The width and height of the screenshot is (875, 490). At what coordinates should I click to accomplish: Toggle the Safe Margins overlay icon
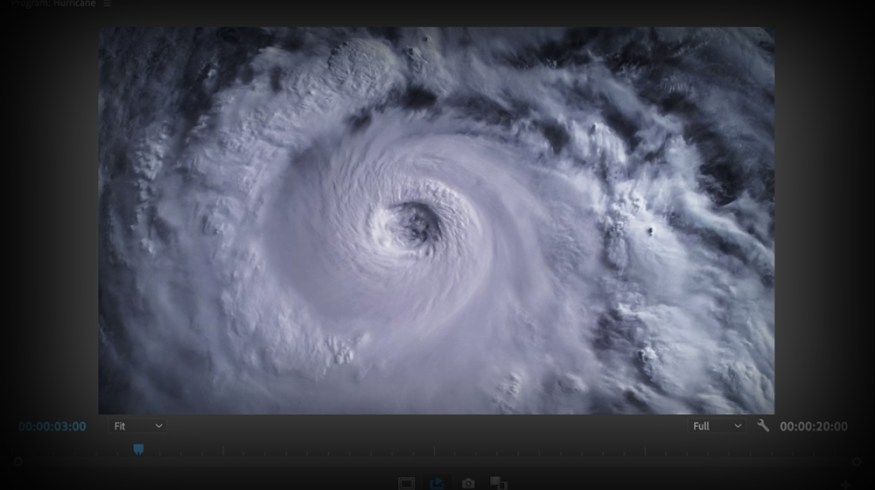(x=407, y=484)
